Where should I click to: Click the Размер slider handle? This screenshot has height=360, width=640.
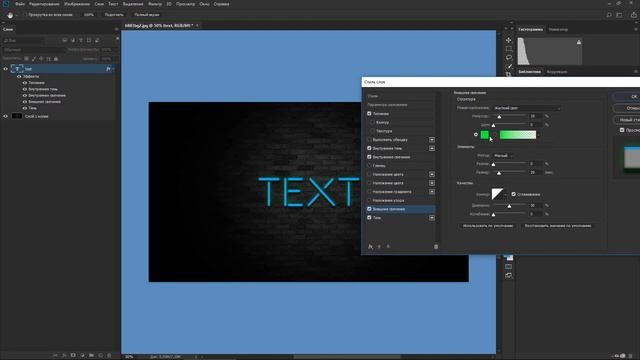[x=499, y=173]
